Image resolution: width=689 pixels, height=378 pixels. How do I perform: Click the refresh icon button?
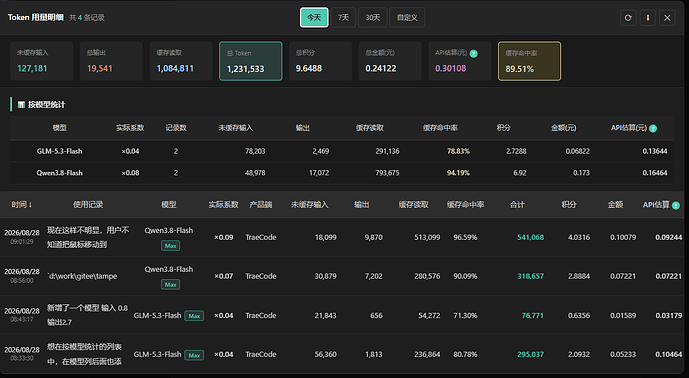[x=628, y=18]
